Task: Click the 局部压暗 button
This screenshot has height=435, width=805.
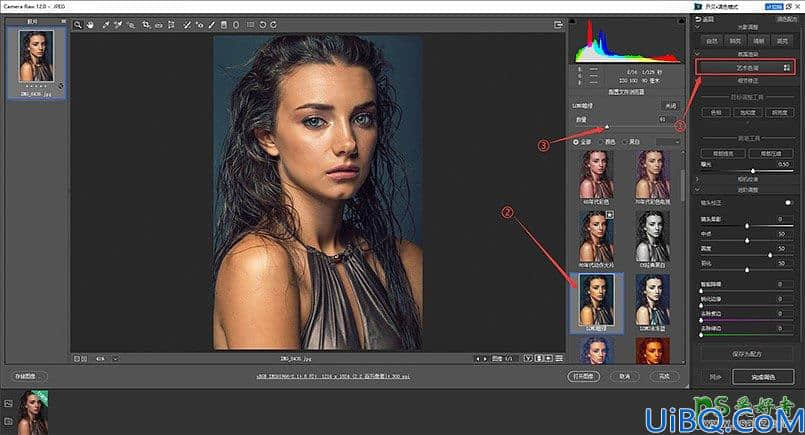Action: pyautogui.click(x=771, y=154)
